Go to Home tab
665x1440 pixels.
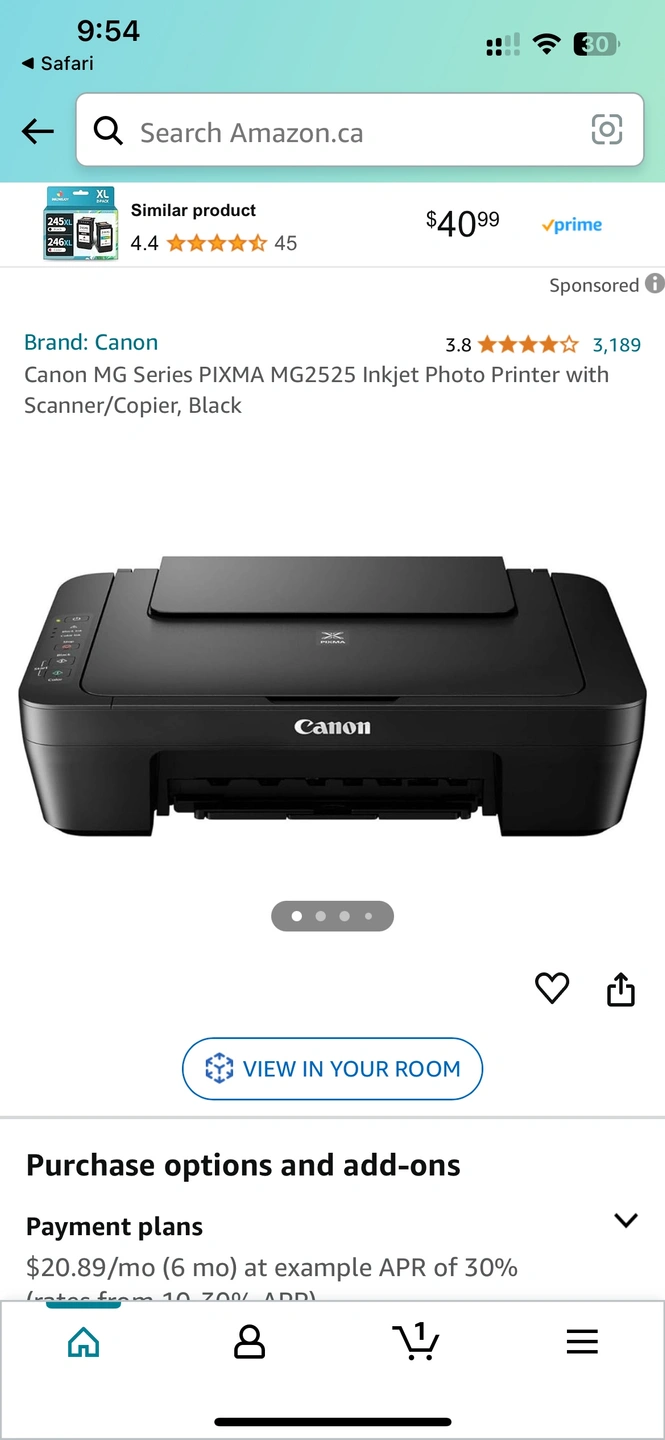point(83,1342)
